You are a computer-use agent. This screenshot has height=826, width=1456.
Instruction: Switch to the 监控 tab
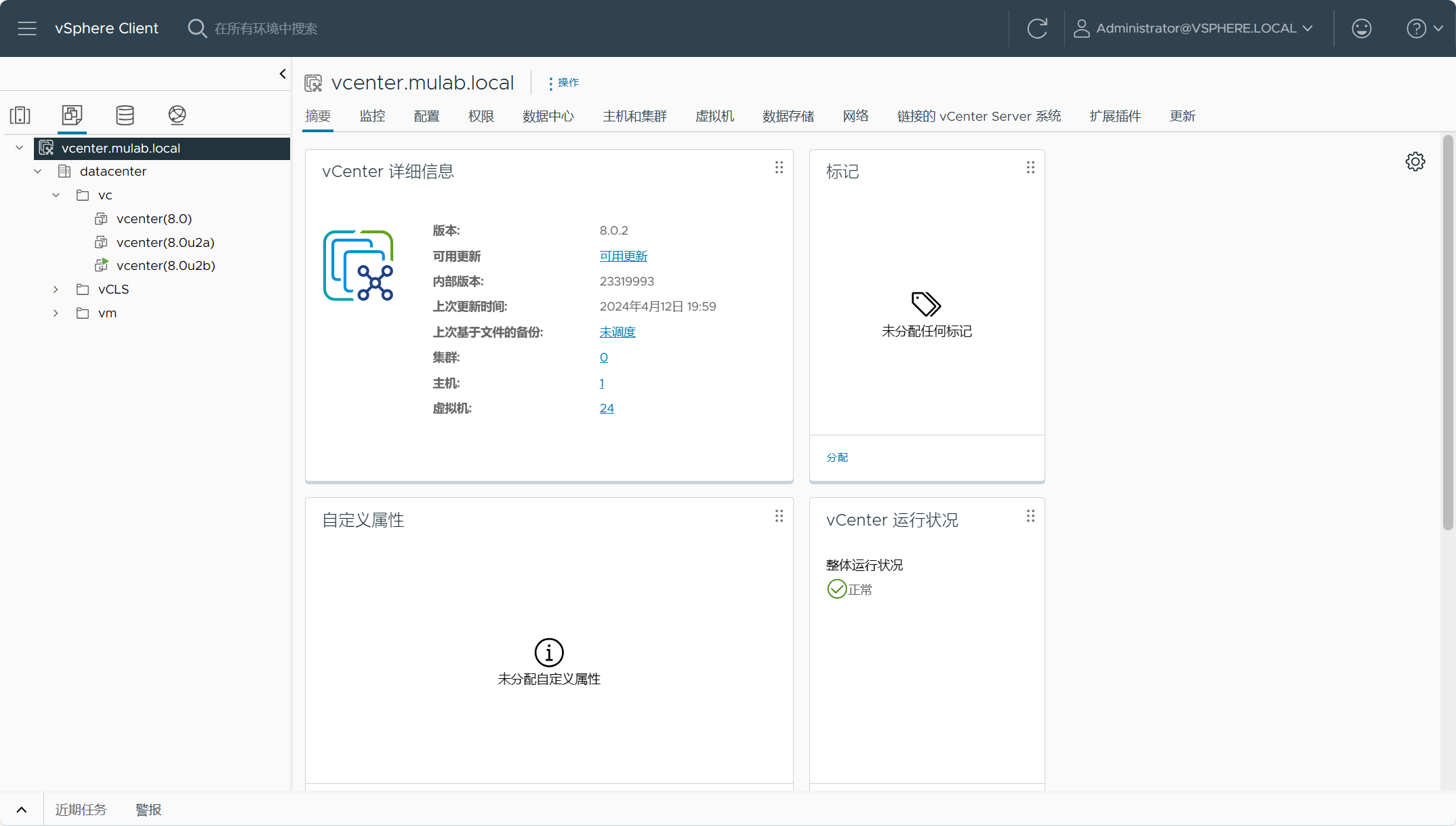tap(372, 117)
